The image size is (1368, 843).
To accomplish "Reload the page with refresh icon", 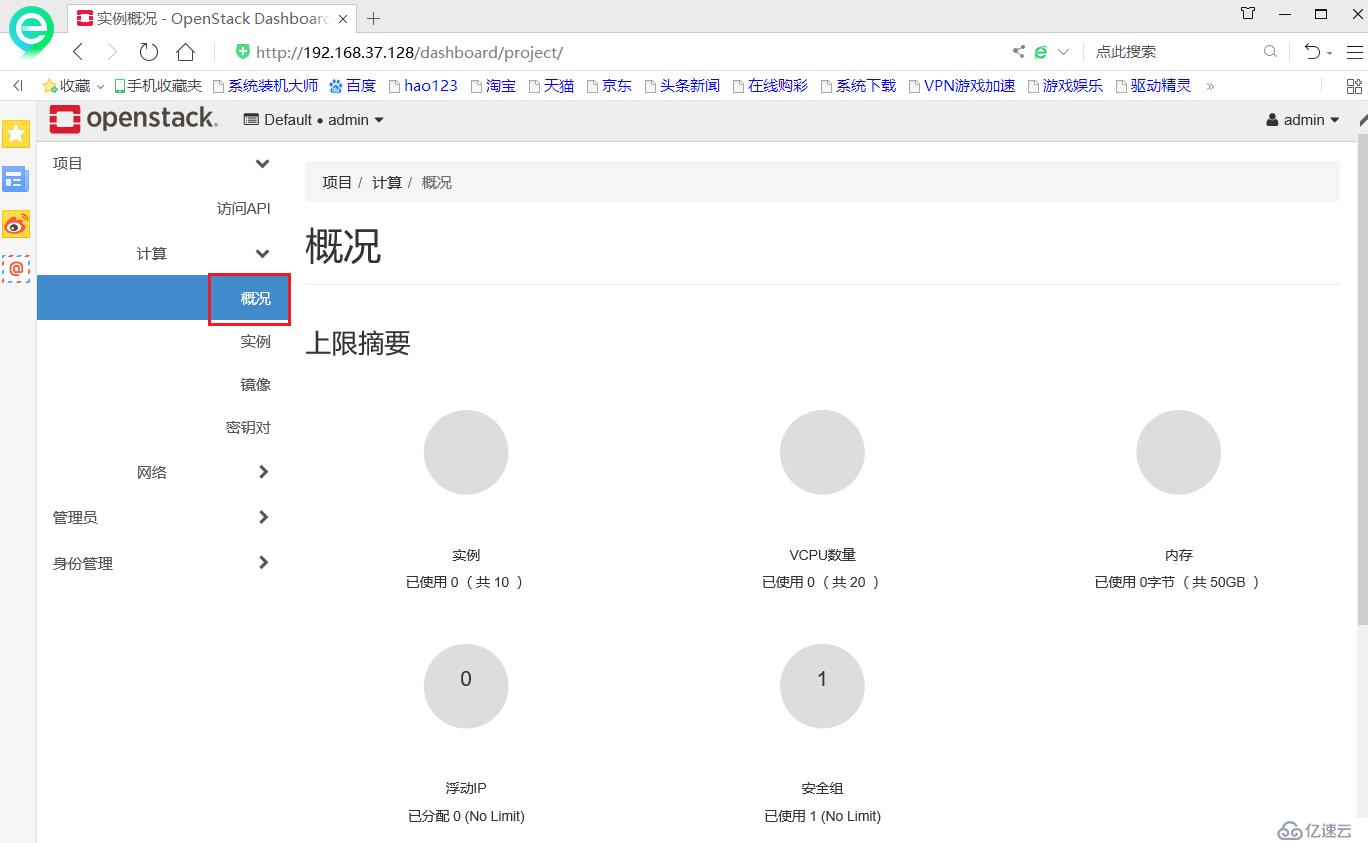I will pos(149,52).
